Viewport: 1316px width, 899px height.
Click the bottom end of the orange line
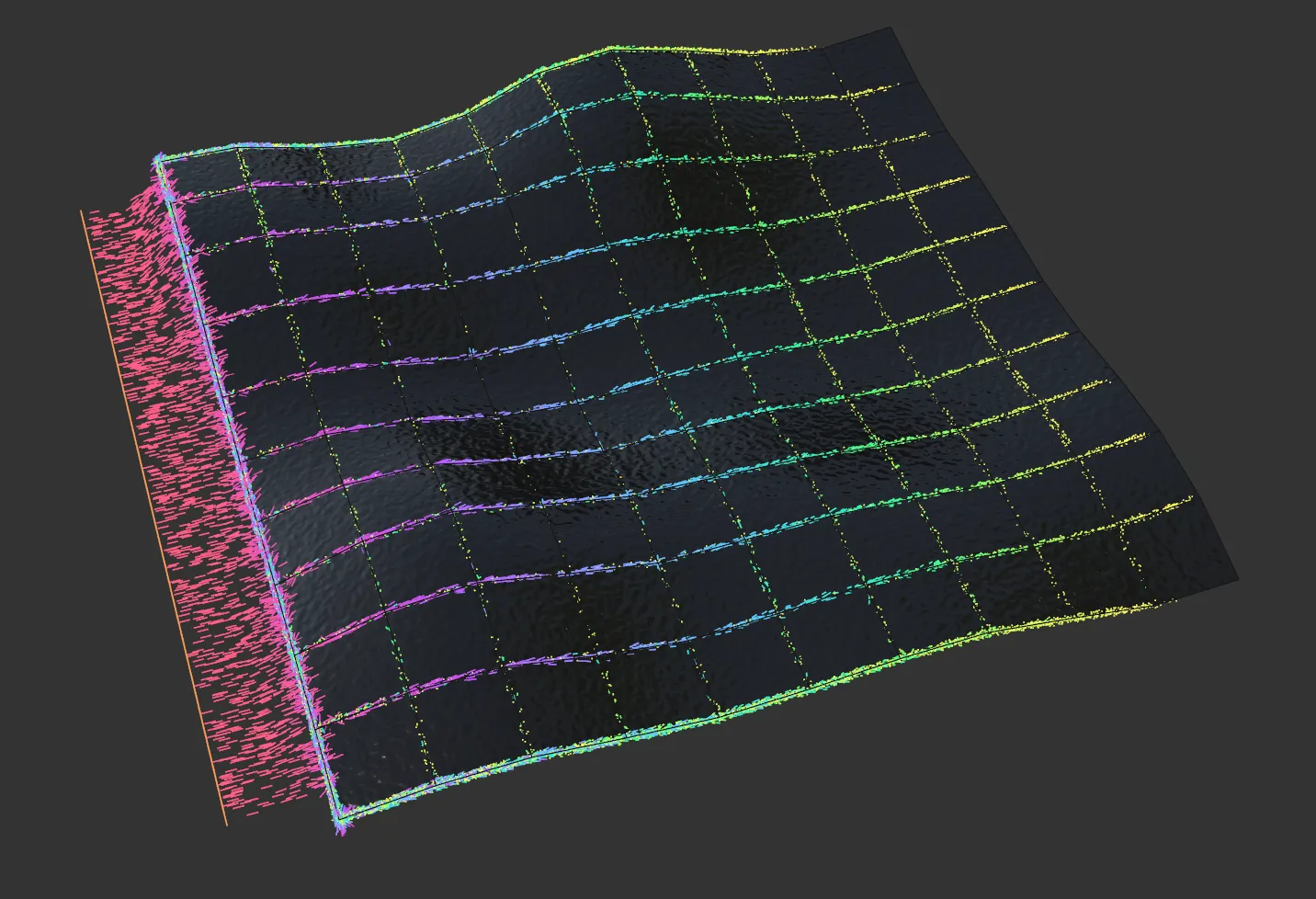(x=226, y=824)
